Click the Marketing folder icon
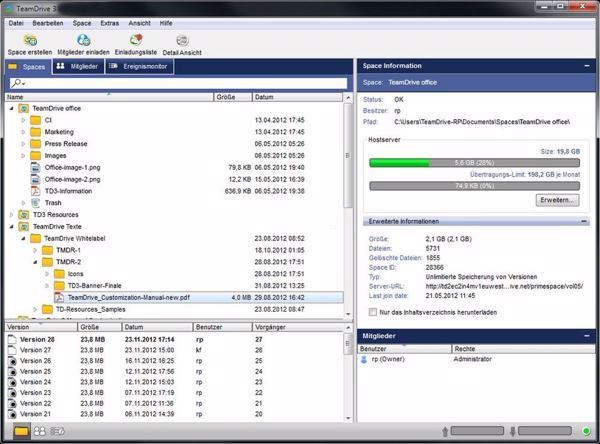The image size is (600, 444). click(x=36, y=132)
